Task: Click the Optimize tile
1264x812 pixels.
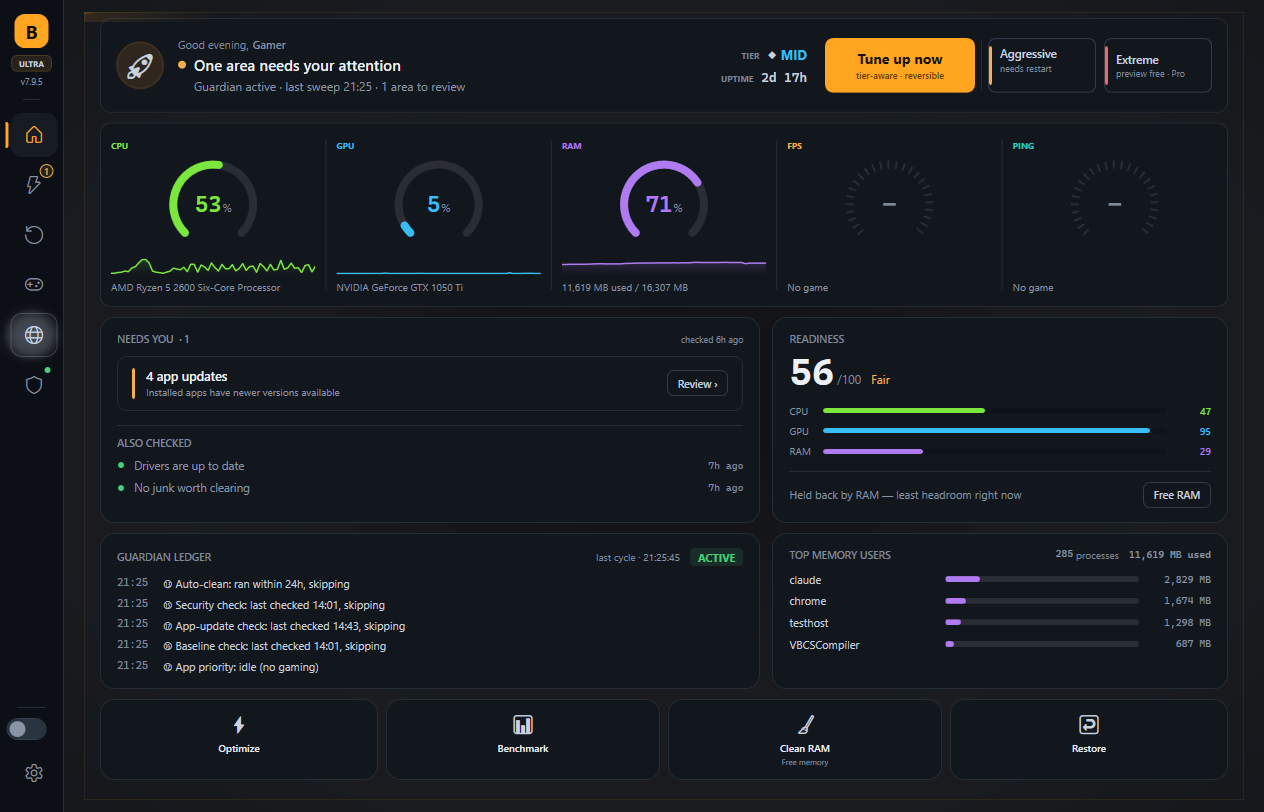Action: click(239, 739)
